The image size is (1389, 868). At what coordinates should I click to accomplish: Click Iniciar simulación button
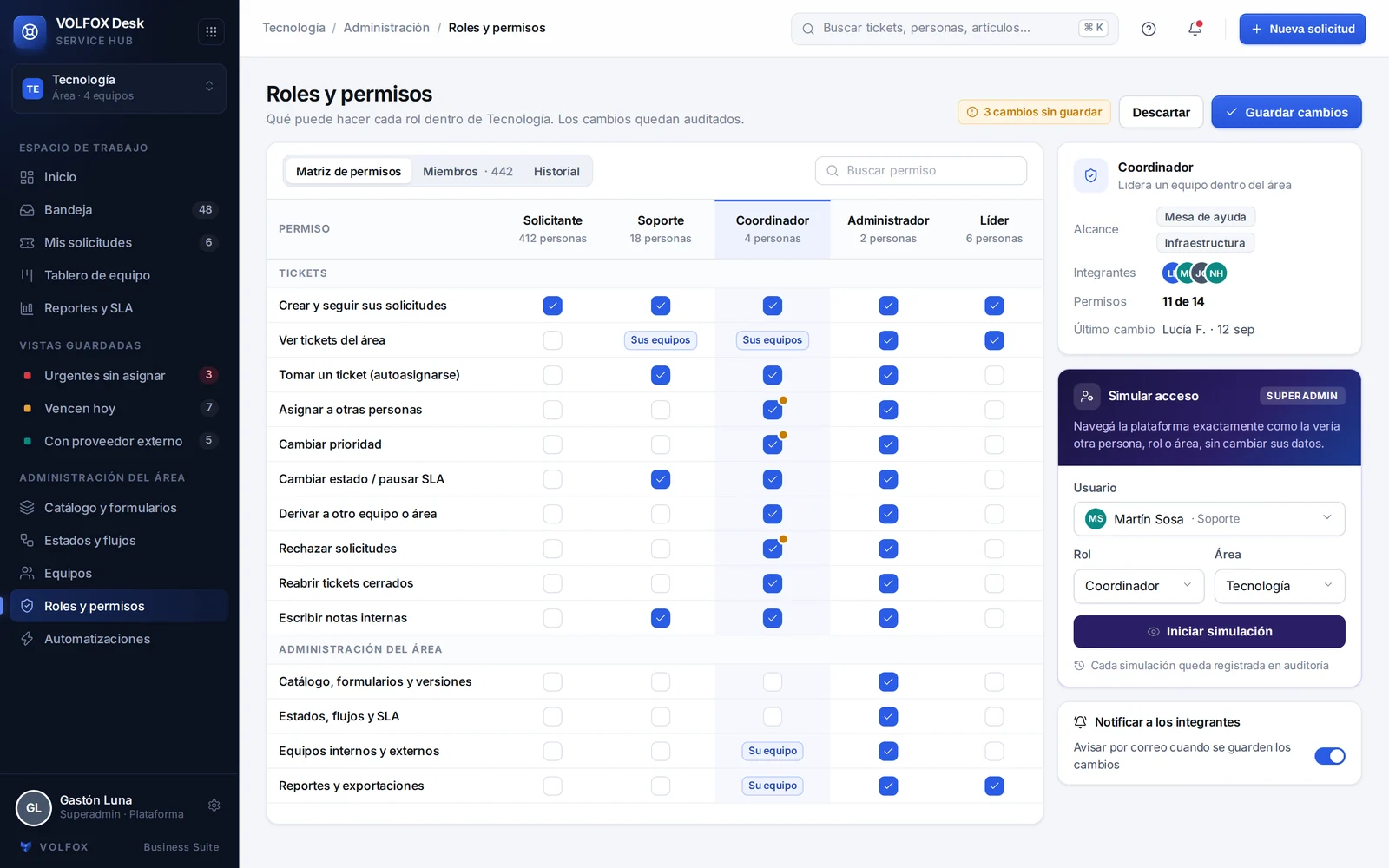[1209, 632]
